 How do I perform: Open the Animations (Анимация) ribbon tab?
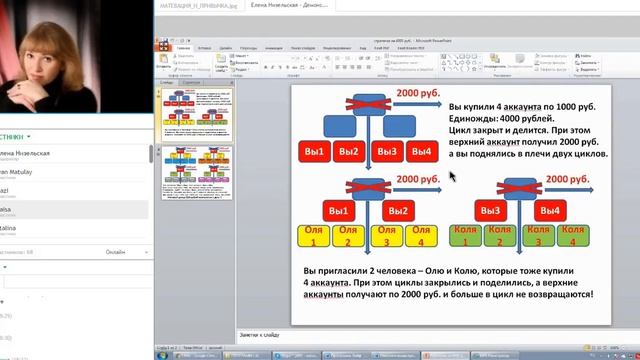(273, 48)
